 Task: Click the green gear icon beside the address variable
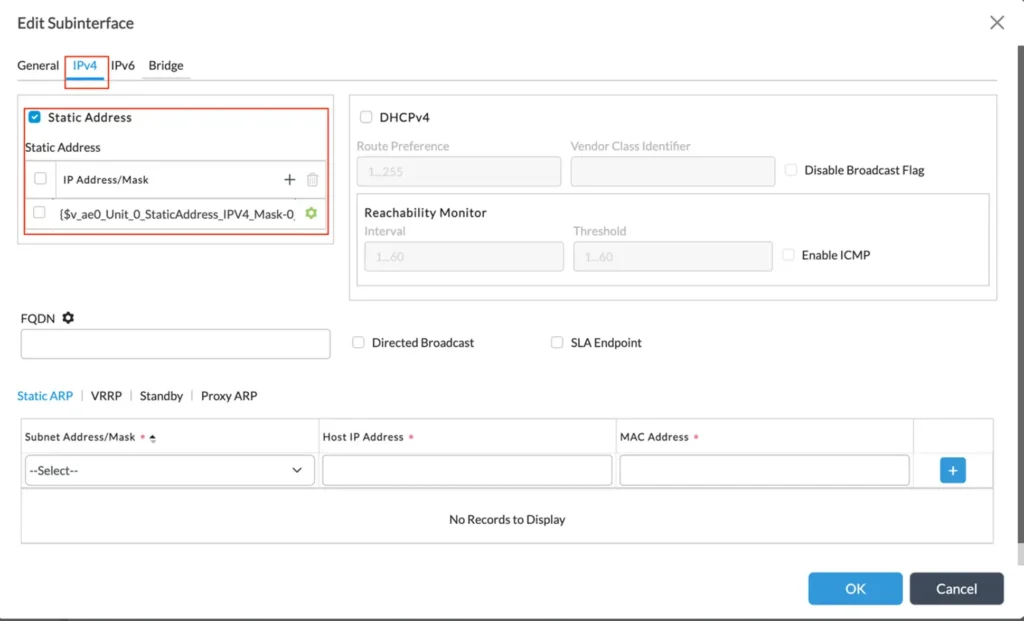pos(311,213)
